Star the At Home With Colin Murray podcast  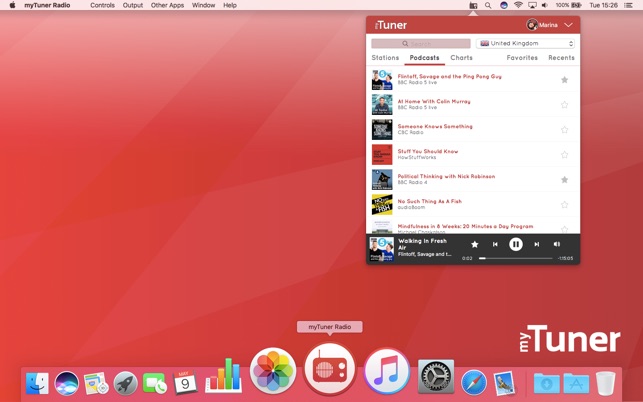(564, 105)
